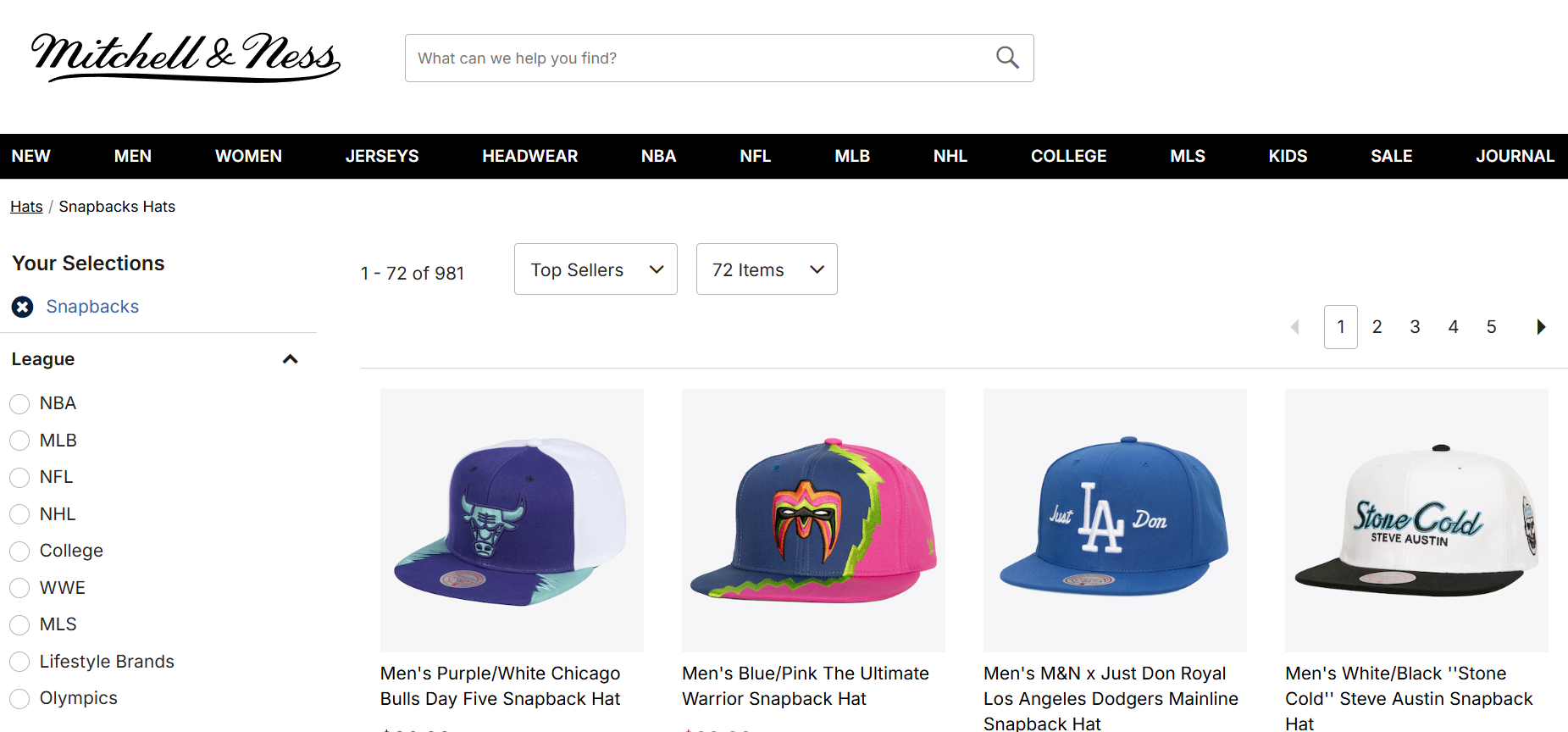Viewport: 1568px width, 732px height.
Task: Go to results page 2
Action: pyautogui.click(x=1377, y=327)
